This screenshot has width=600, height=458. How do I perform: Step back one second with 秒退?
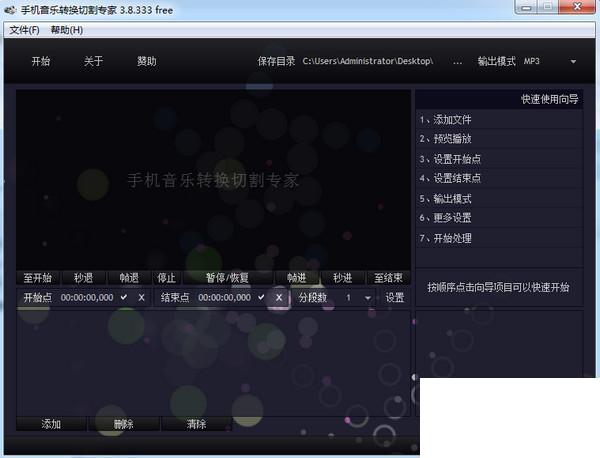pos(83,278)
